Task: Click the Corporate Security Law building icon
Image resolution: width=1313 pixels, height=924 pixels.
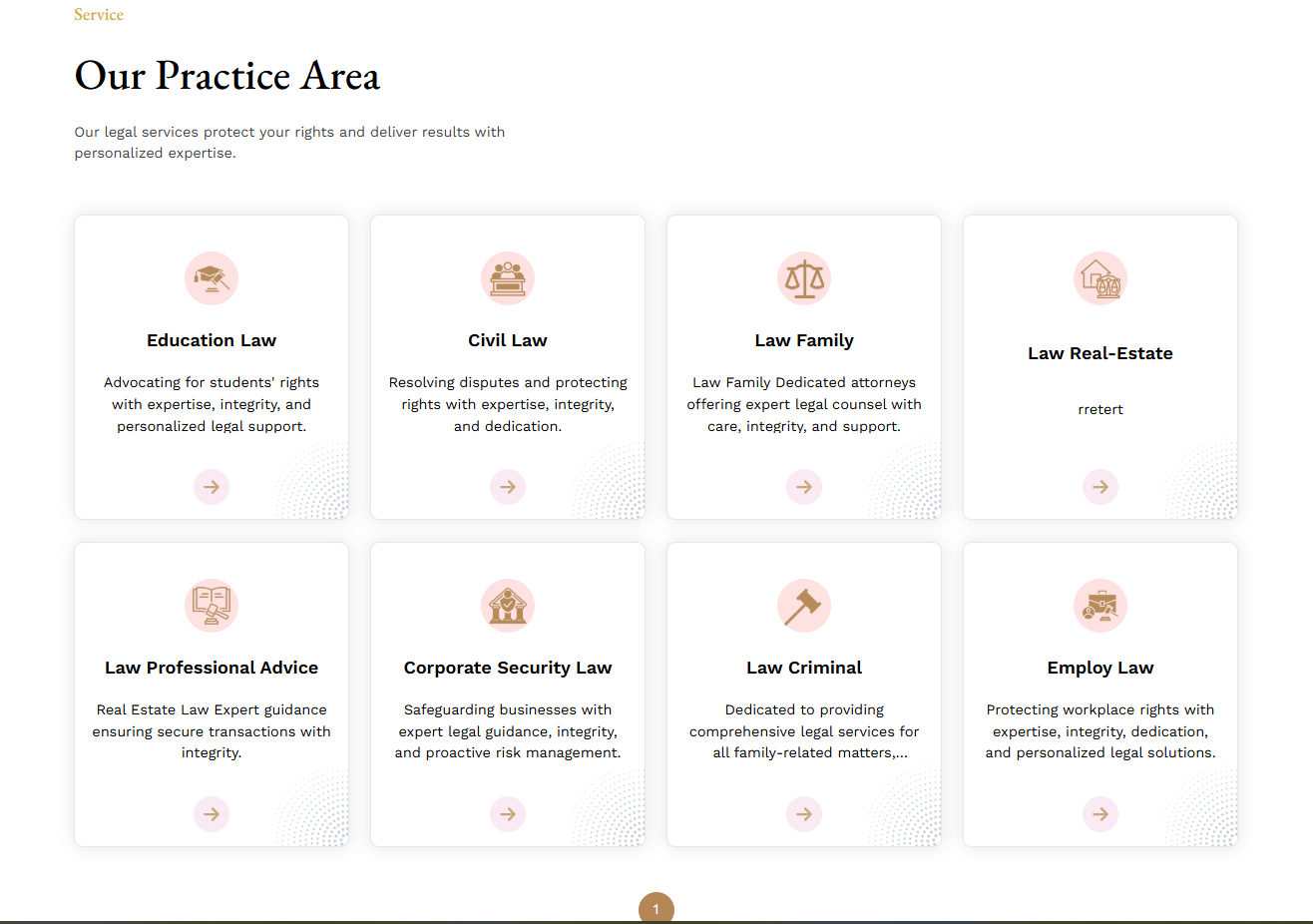Action: [508, 606]
